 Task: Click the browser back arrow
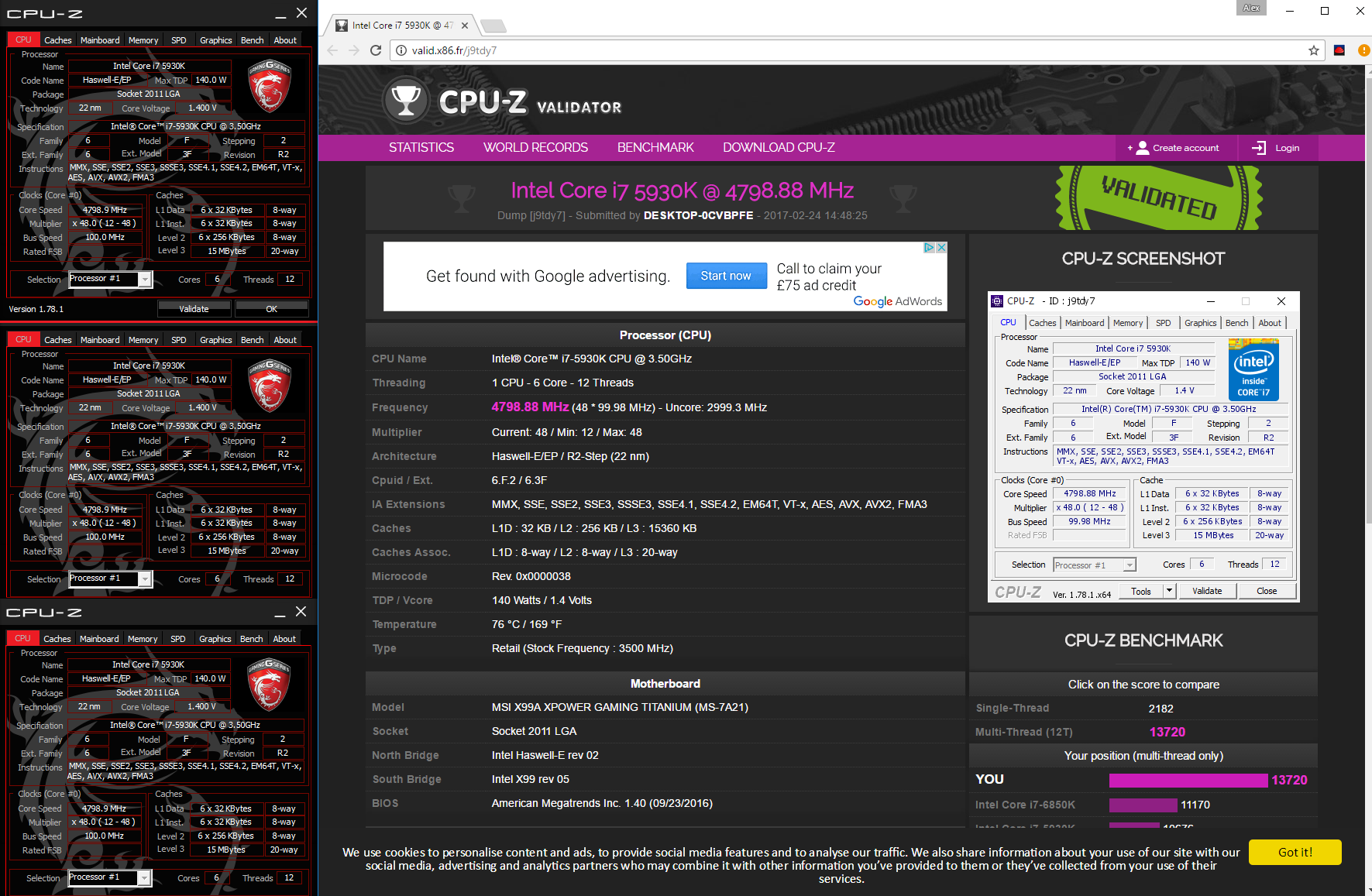(x=332, y=50)
